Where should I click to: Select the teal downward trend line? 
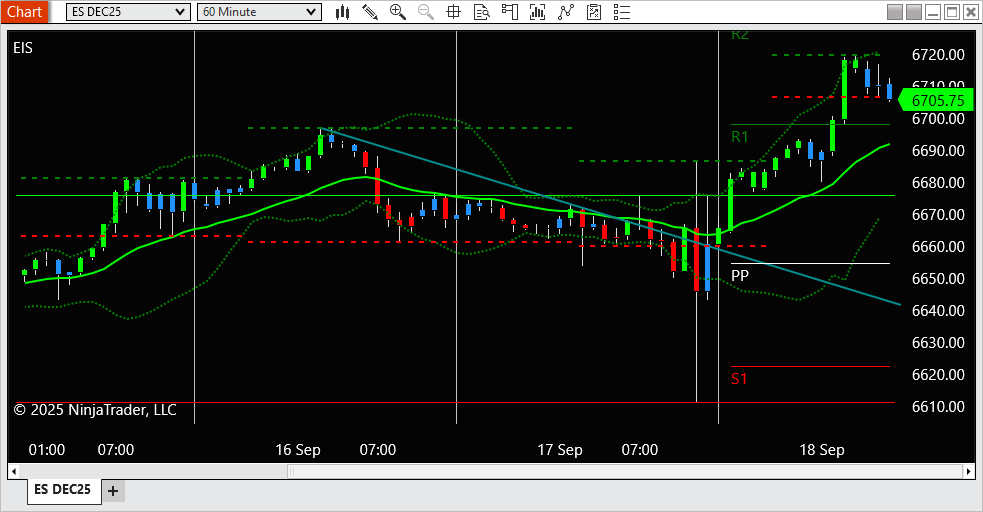(609, 216)
